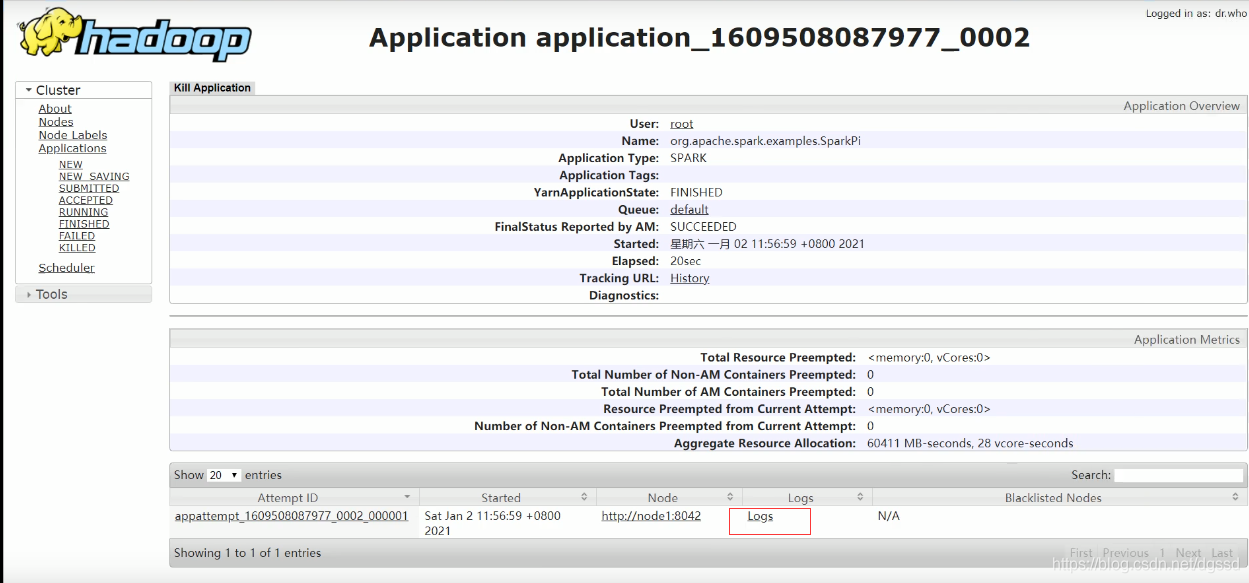Go to First page of attempts
This screenshot has height=583, width=1249.
pos(1081,553)
